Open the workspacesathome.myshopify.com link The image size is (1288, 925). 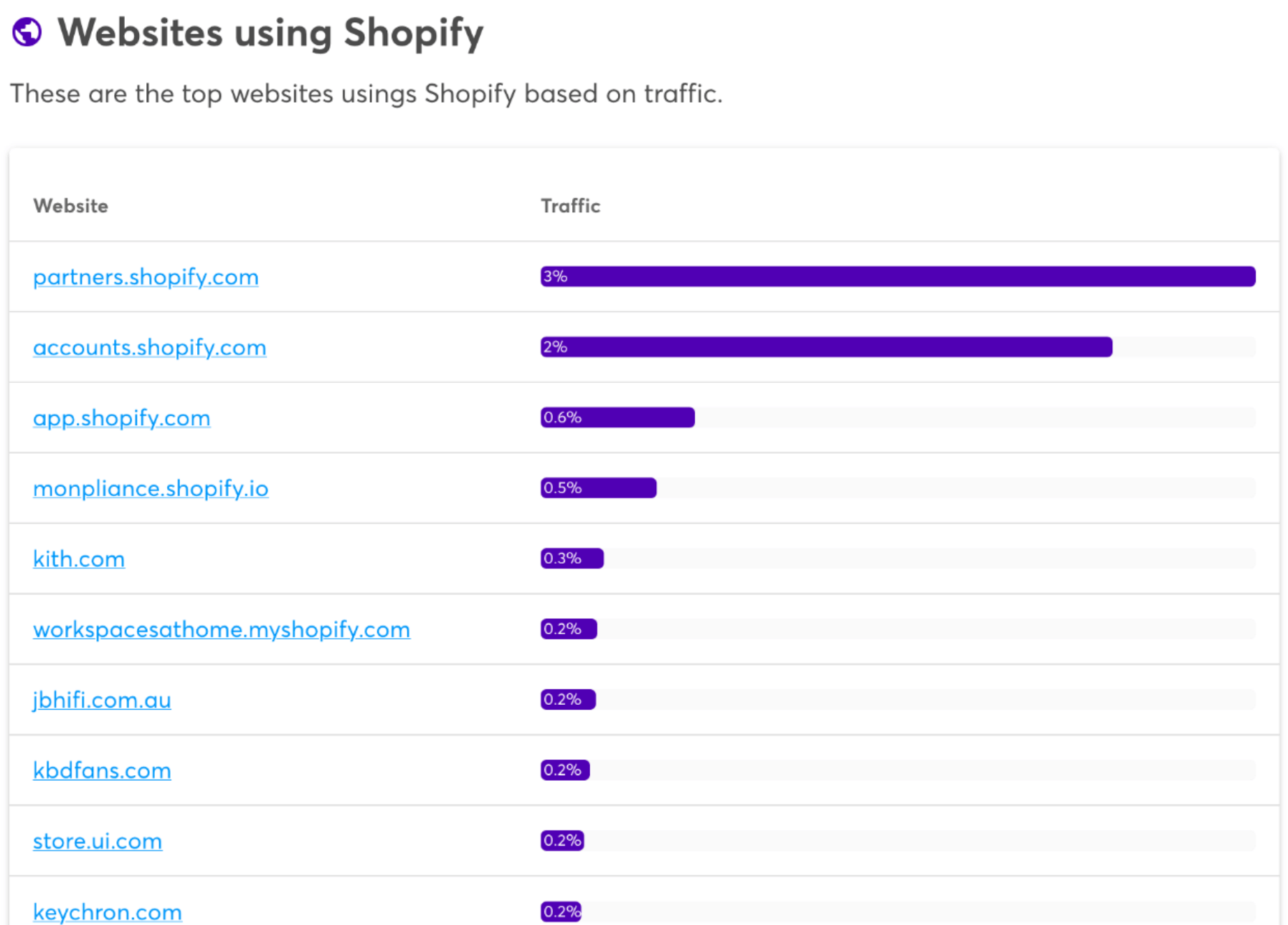click(221, 630)
